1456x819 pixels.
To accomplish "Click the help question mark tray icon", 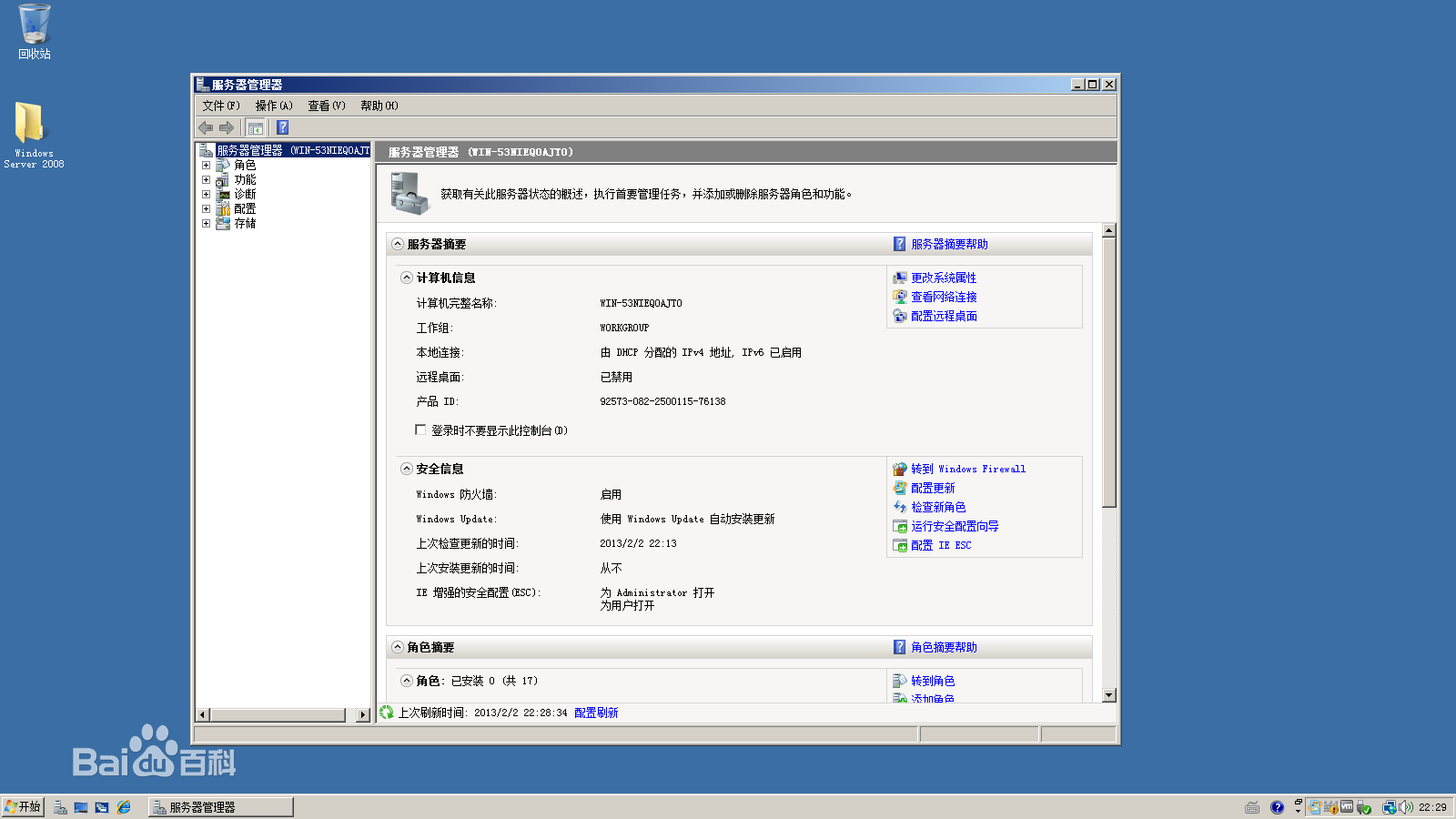I will 1277,807.
